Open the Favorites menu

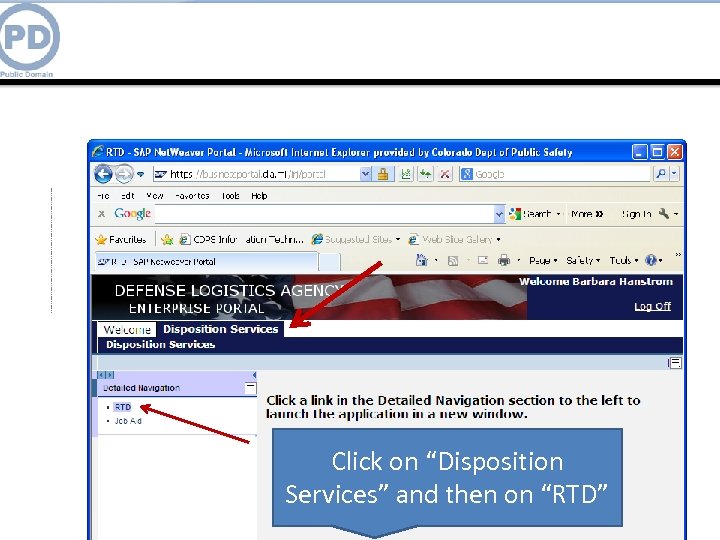pos(192,196)
